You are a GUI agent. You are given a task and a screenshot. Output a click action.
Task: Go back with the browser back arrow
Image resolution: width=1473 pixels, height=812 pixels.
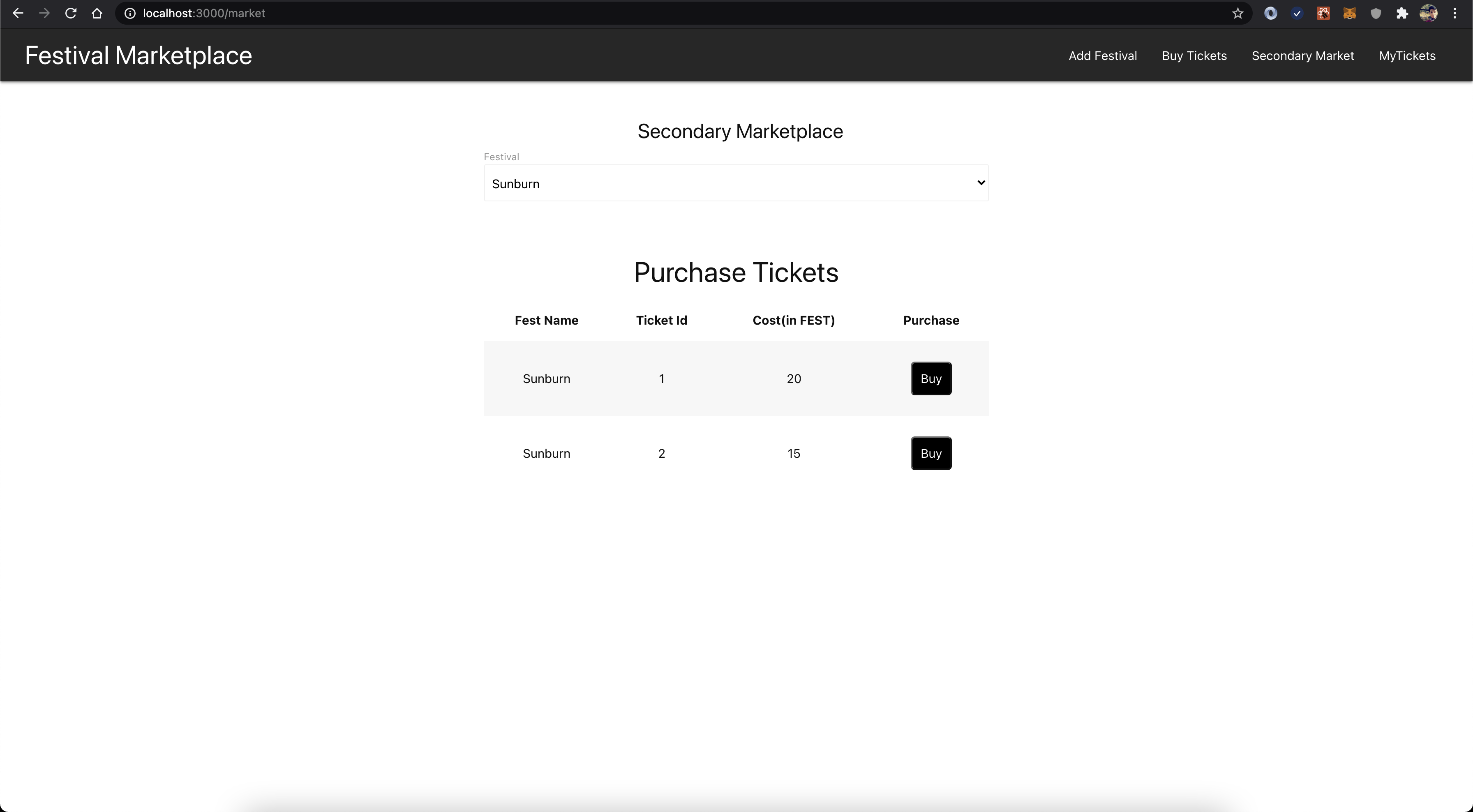pyautogui.click(x=18, y=13)
